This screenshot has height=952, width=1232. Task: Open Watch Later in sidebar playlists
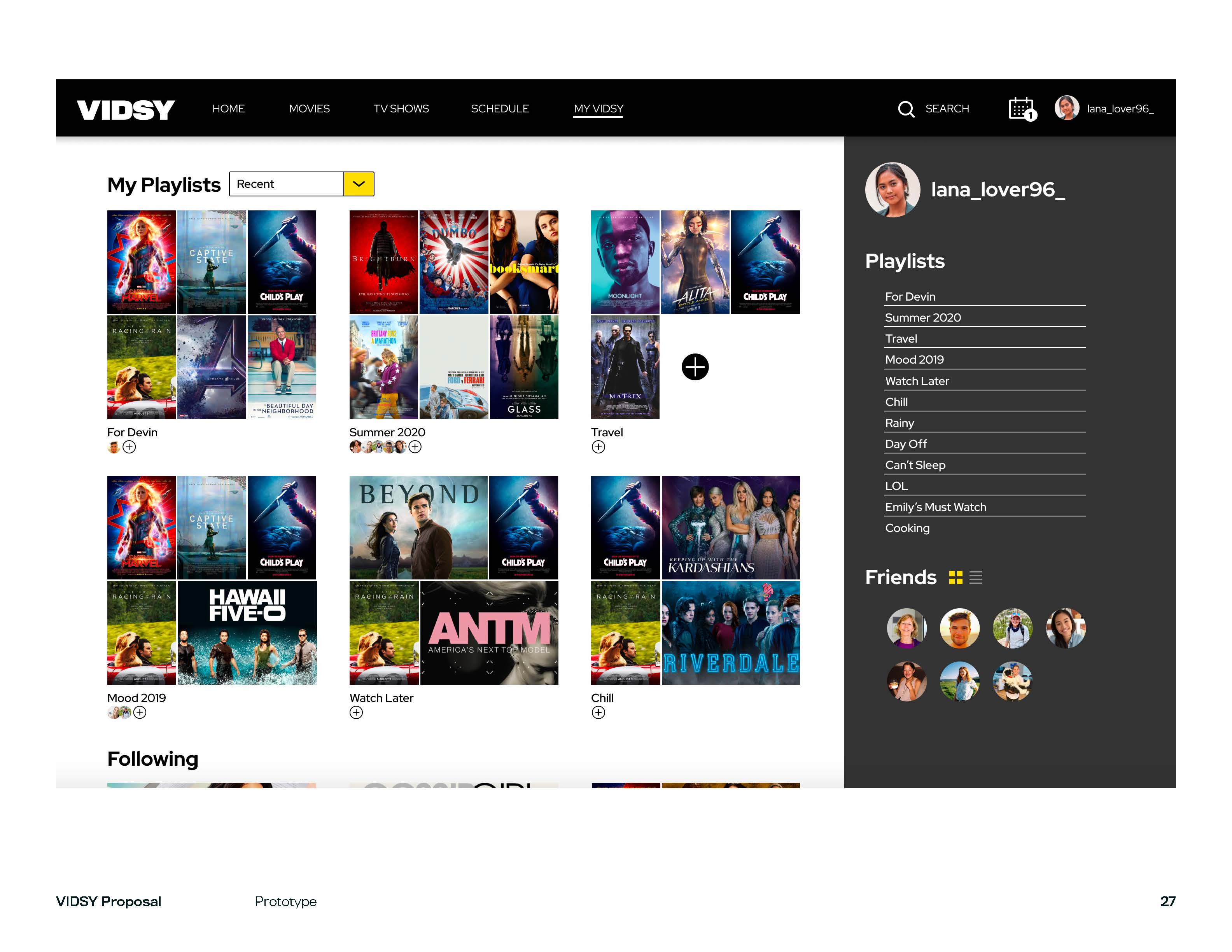click(x=984, y=381)
